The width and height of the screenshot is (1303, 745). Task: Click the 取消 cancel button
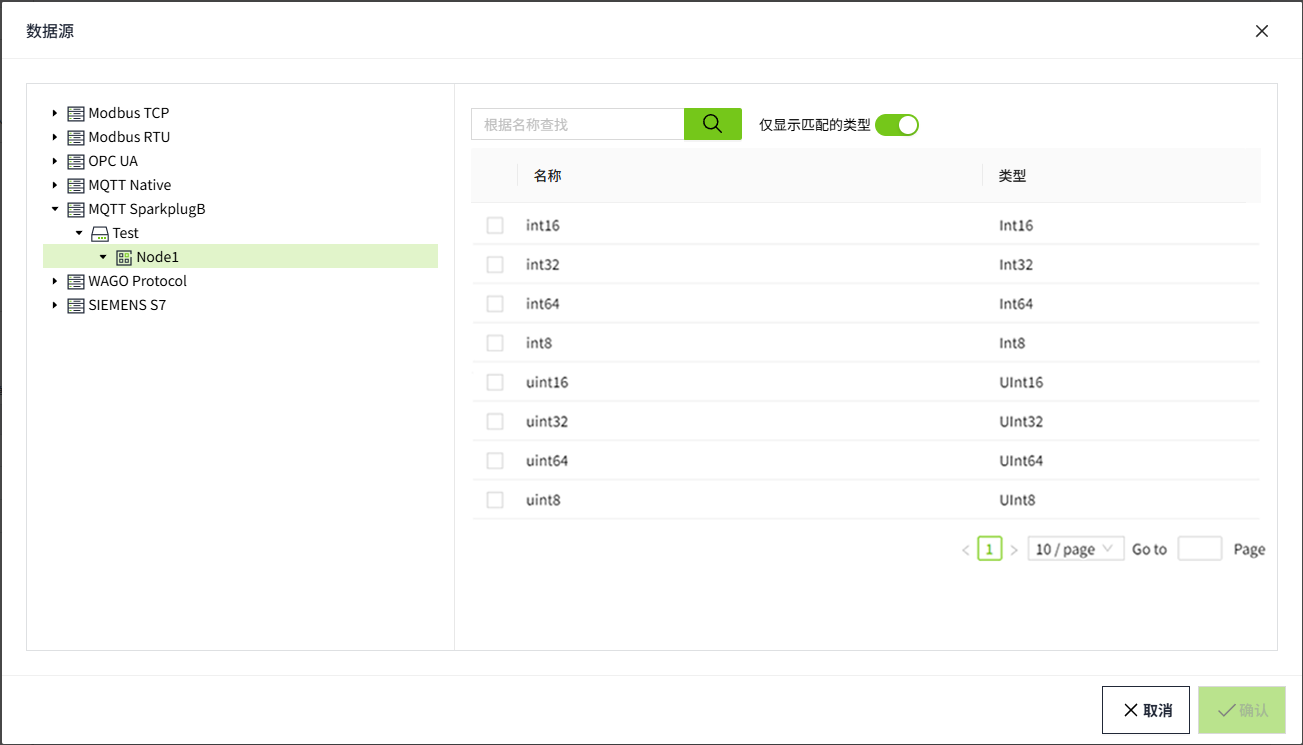(x=1145, y=710)
